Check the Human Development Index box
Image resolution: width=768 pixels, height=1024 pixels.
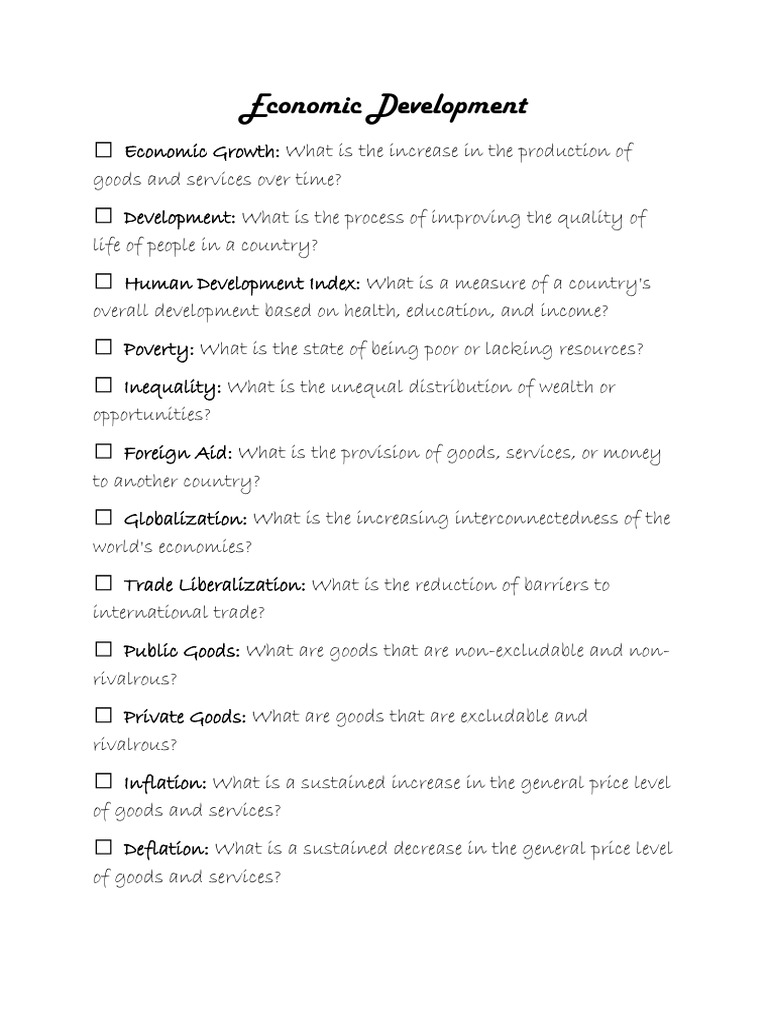pos(102,281)
